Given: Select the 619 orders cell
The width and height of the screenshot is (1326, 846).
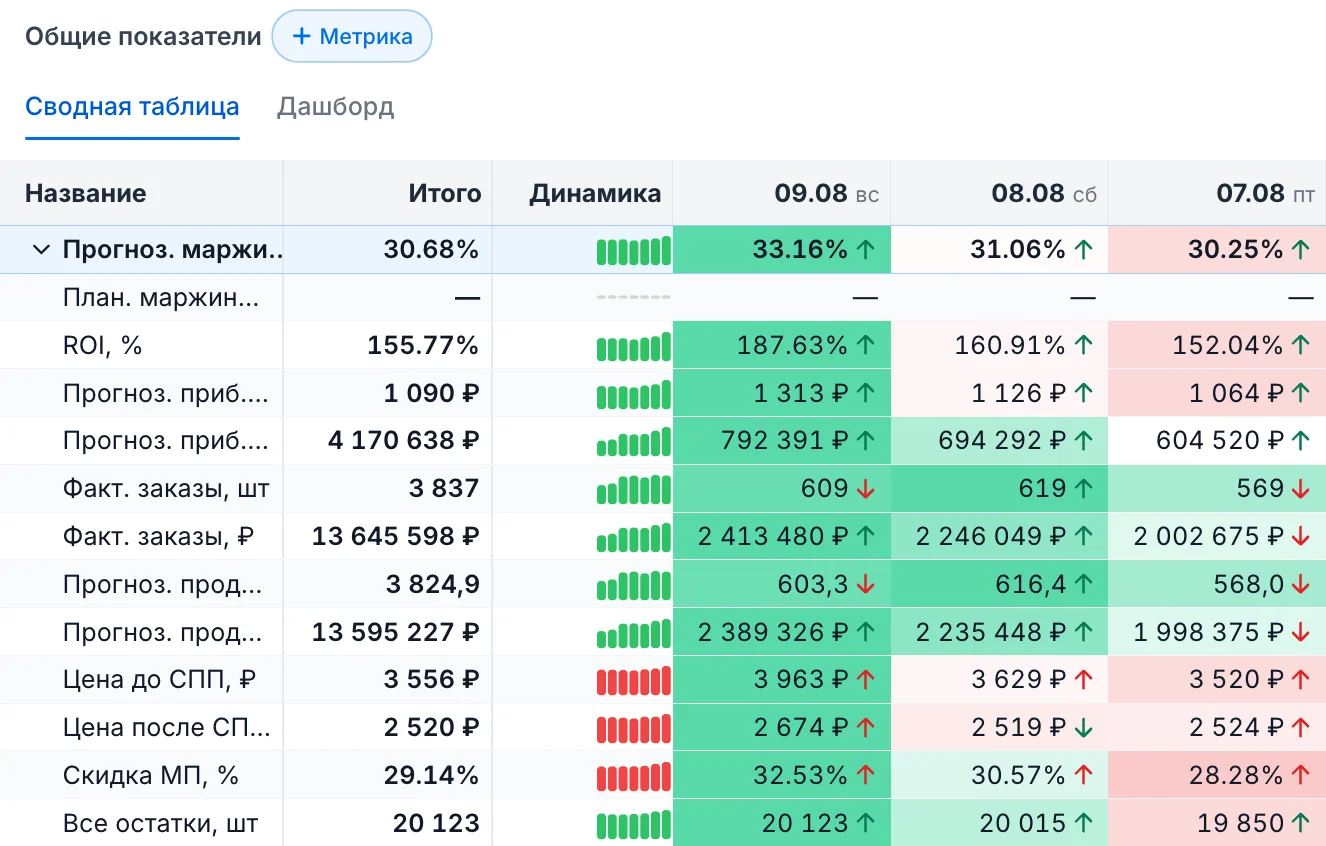Looking at the screenshot, I should [1000, 489].
